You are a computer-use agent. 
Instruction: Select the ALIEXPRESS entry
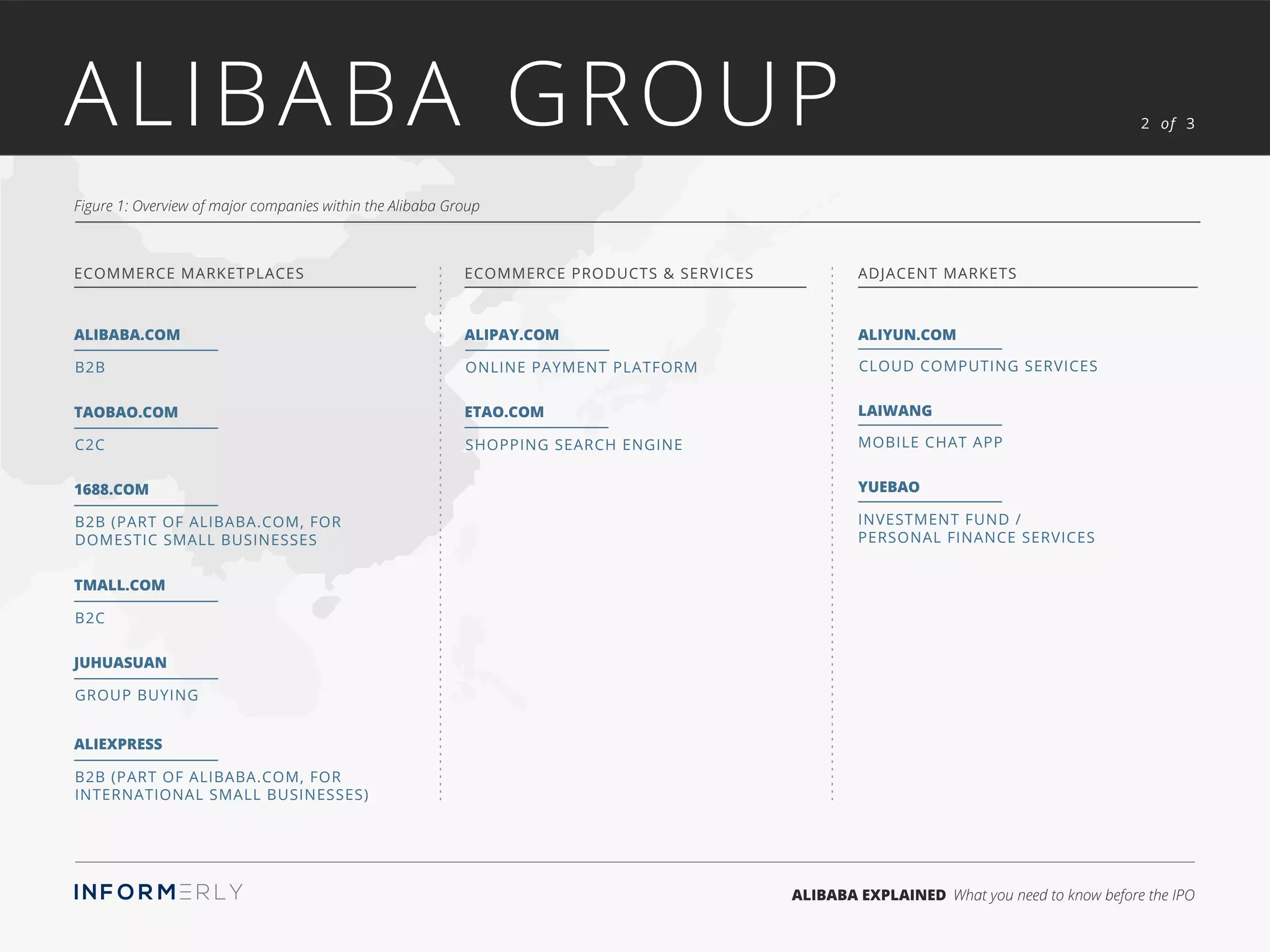pos(118,744)
